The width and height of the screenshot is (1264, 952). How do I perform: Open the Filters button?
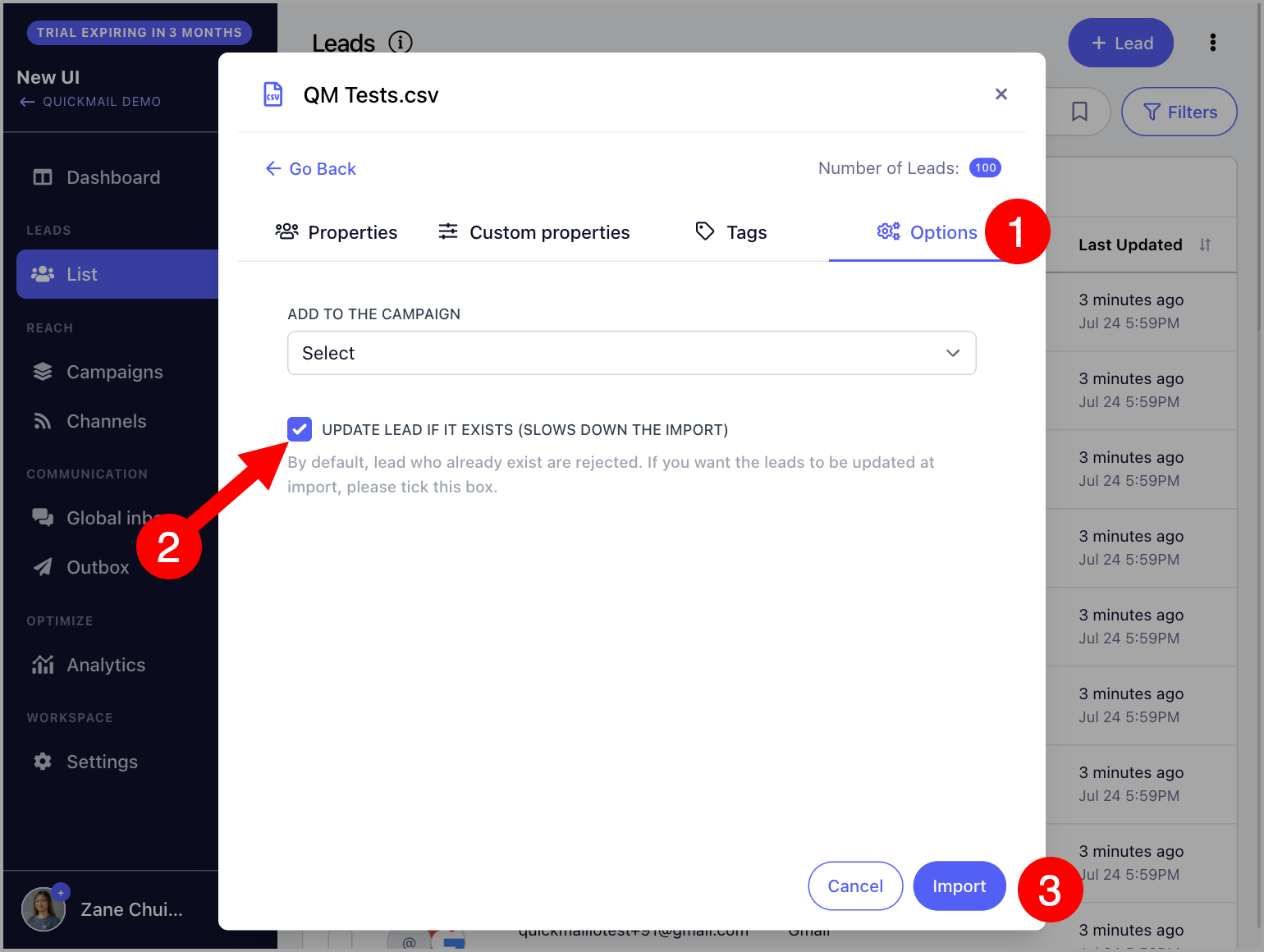click(1179, 112)
